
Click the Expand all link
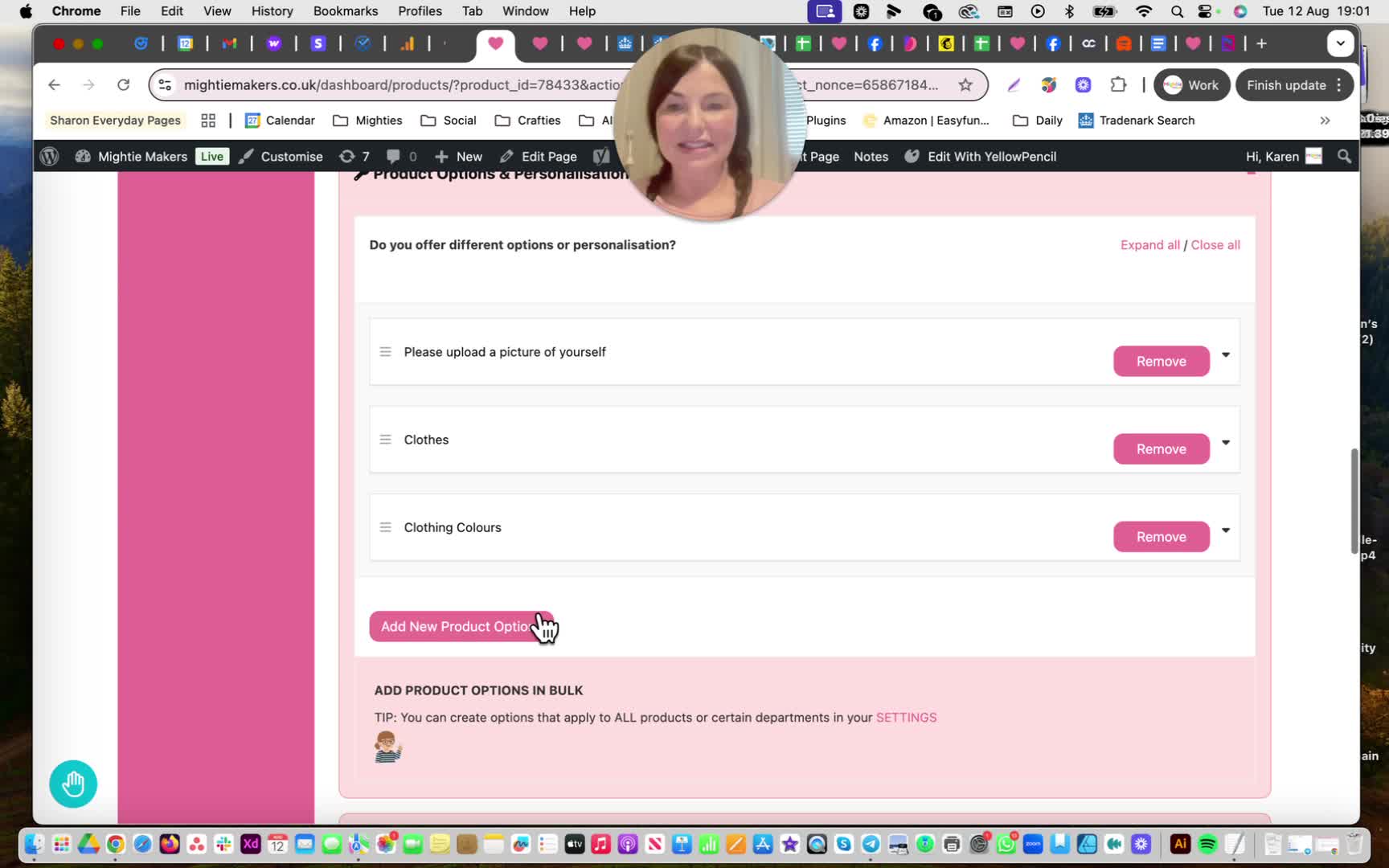pyautogui.click(x=1149, y=244)
